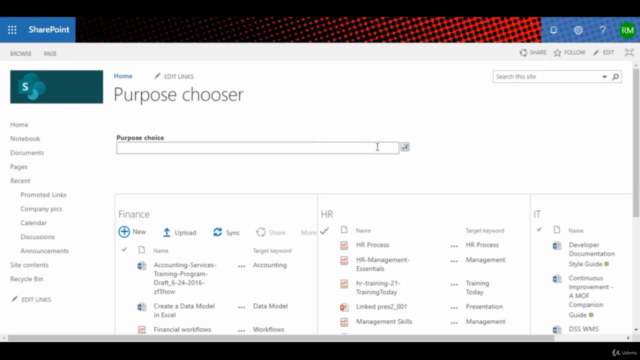This screenshot has height=360, width=640.
Task: Click file icon of HR-Management-Essentials
Action: 344,260
